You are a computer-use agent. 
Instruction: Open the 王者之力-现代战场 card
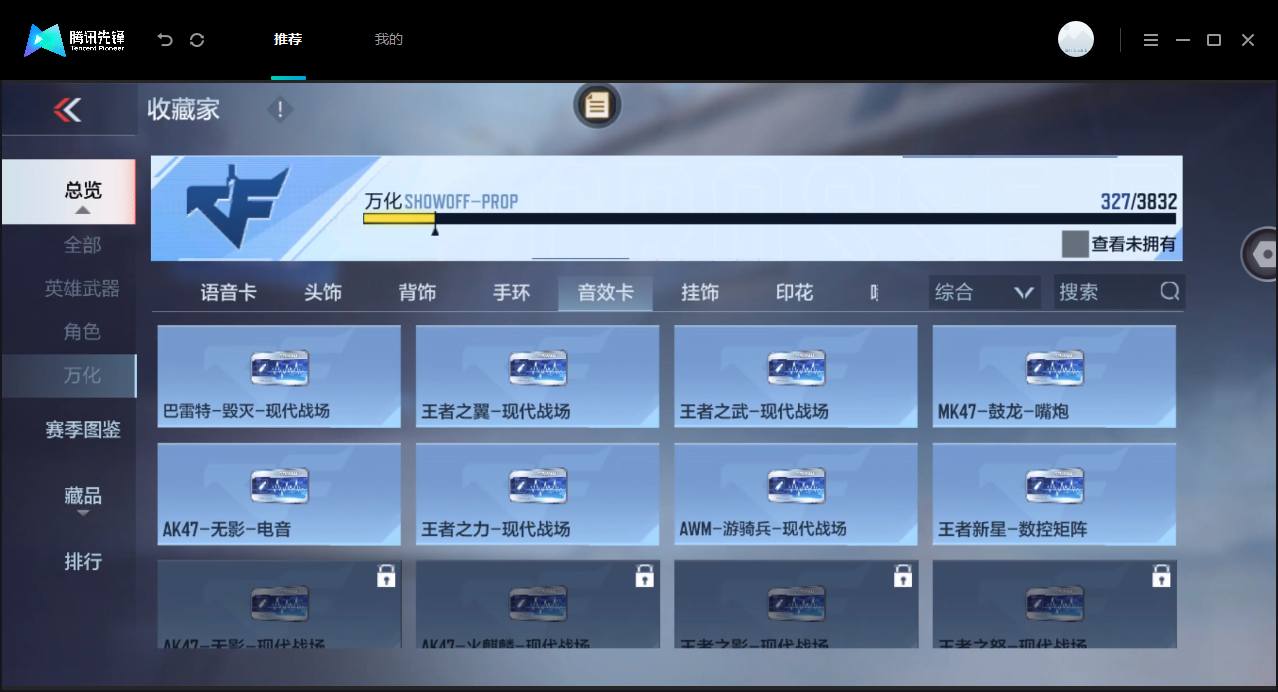[x=537, y=494]
